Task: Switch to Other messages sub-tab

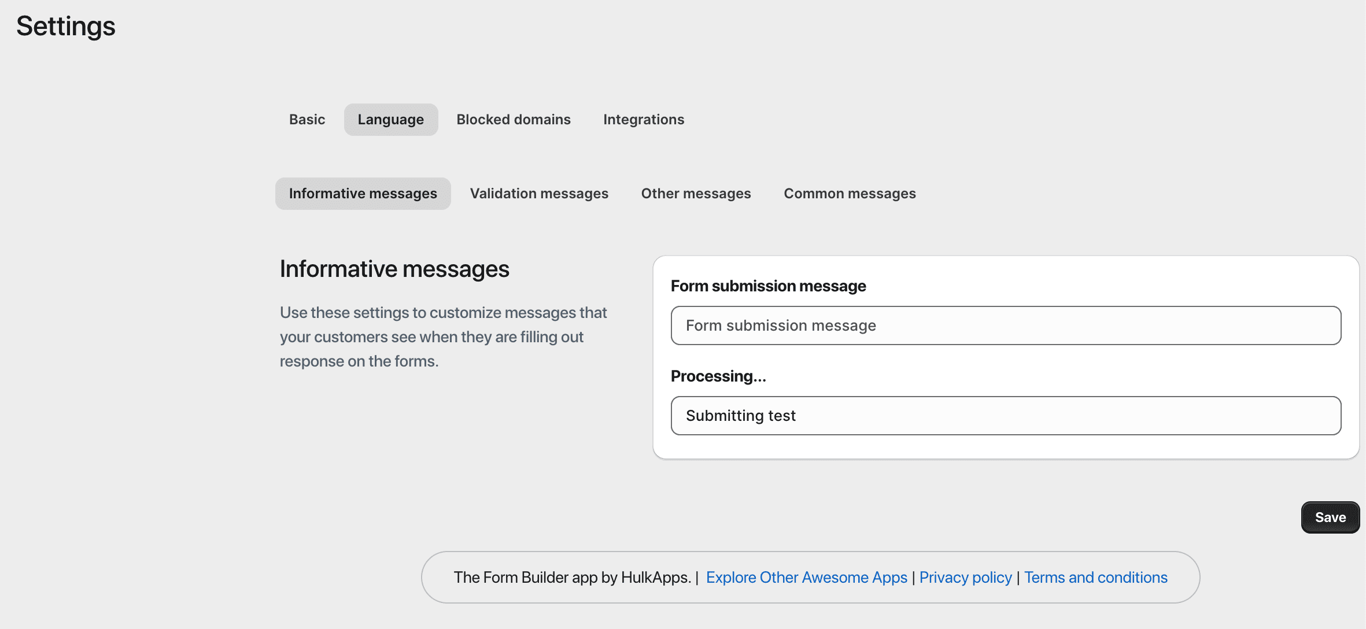Action: click(696, 193)
